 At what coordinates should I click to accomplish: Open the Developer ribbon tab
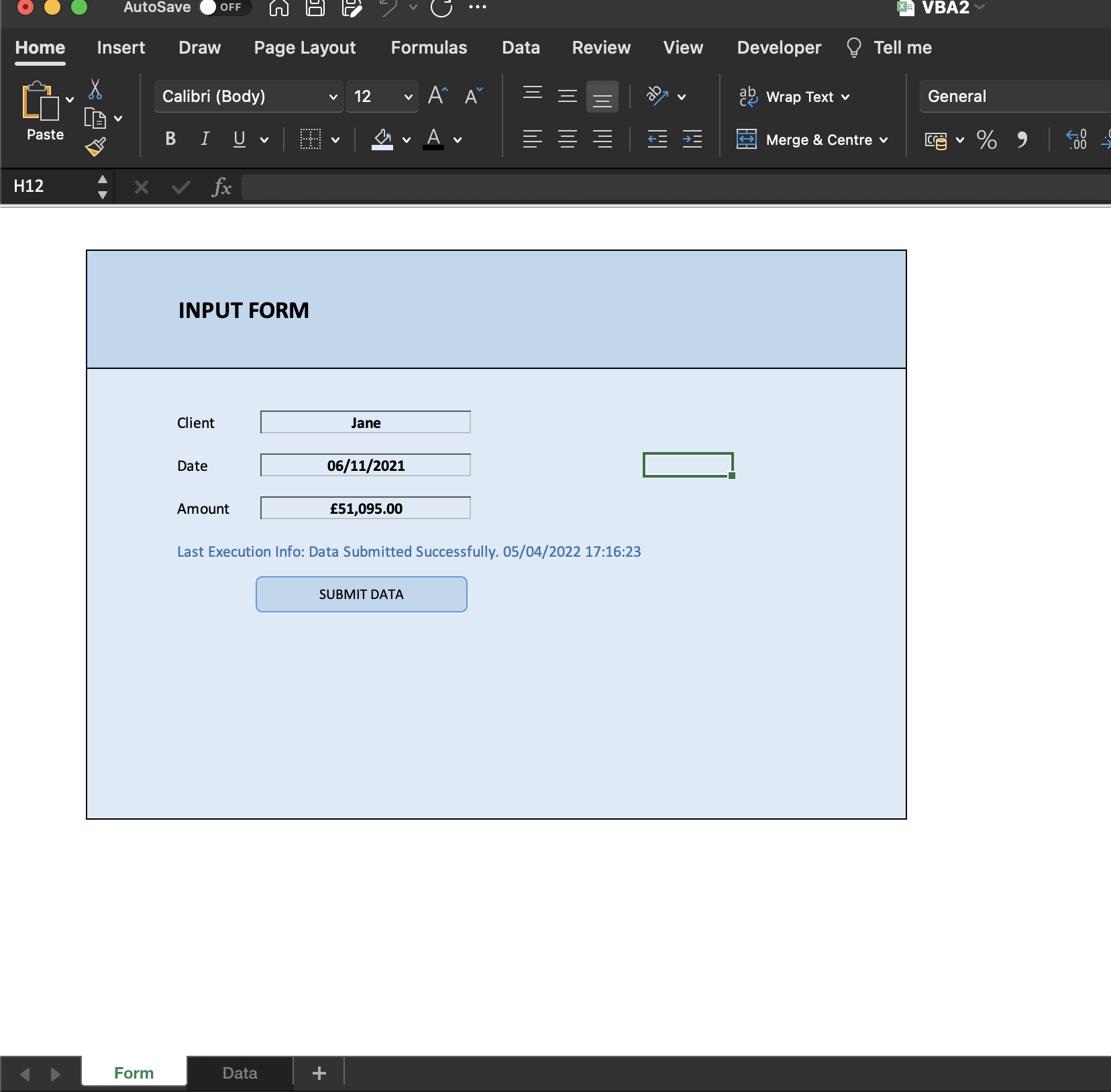pos(778,48)
